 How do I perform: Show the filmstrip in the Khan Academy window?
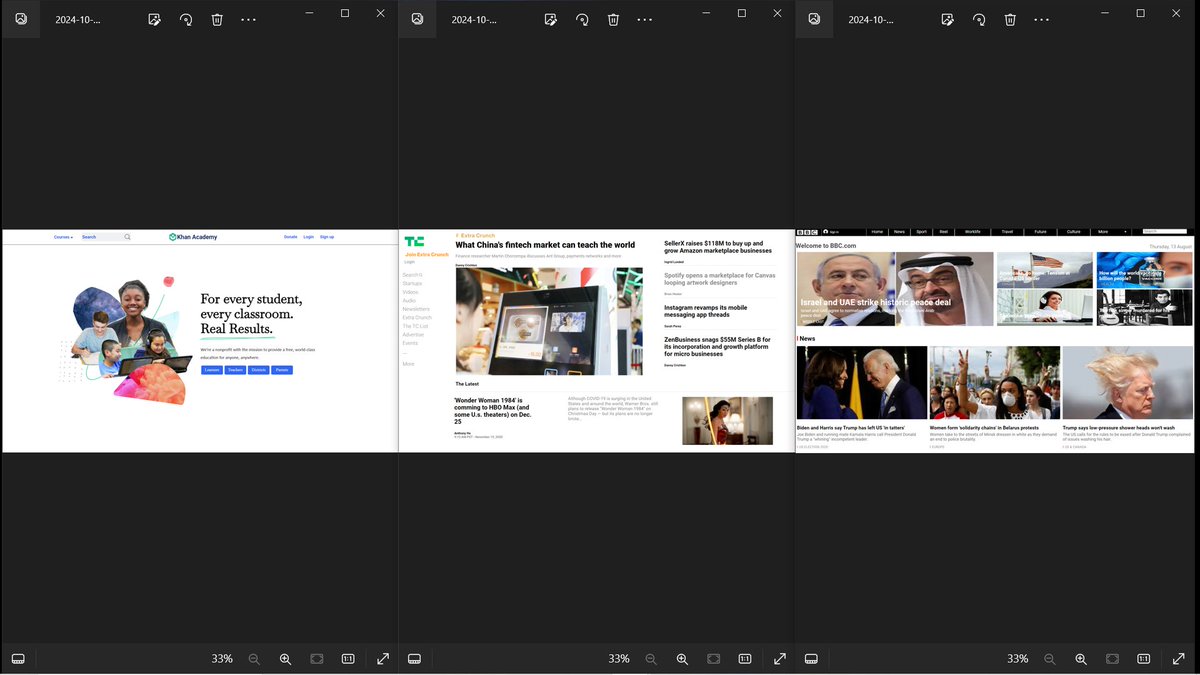18,659
